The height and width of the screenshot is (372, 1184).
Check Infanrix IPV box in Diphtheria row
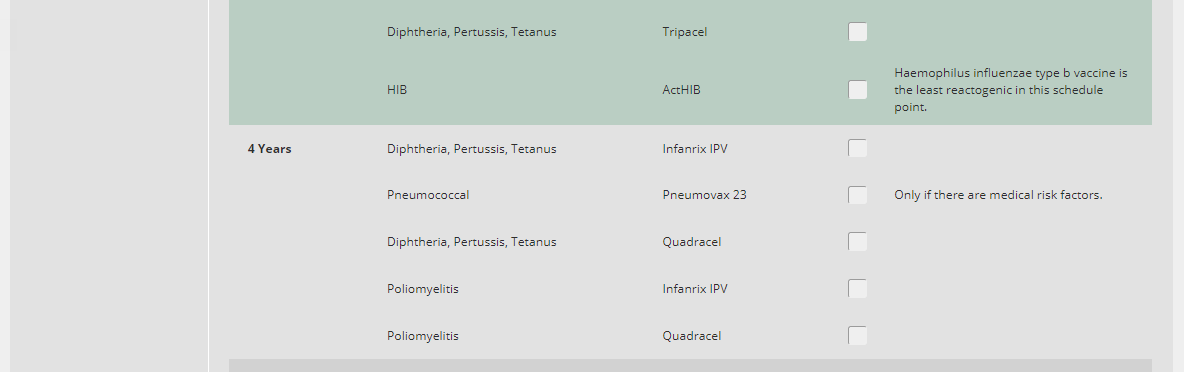pyautogui.click(x=857, y=149)
